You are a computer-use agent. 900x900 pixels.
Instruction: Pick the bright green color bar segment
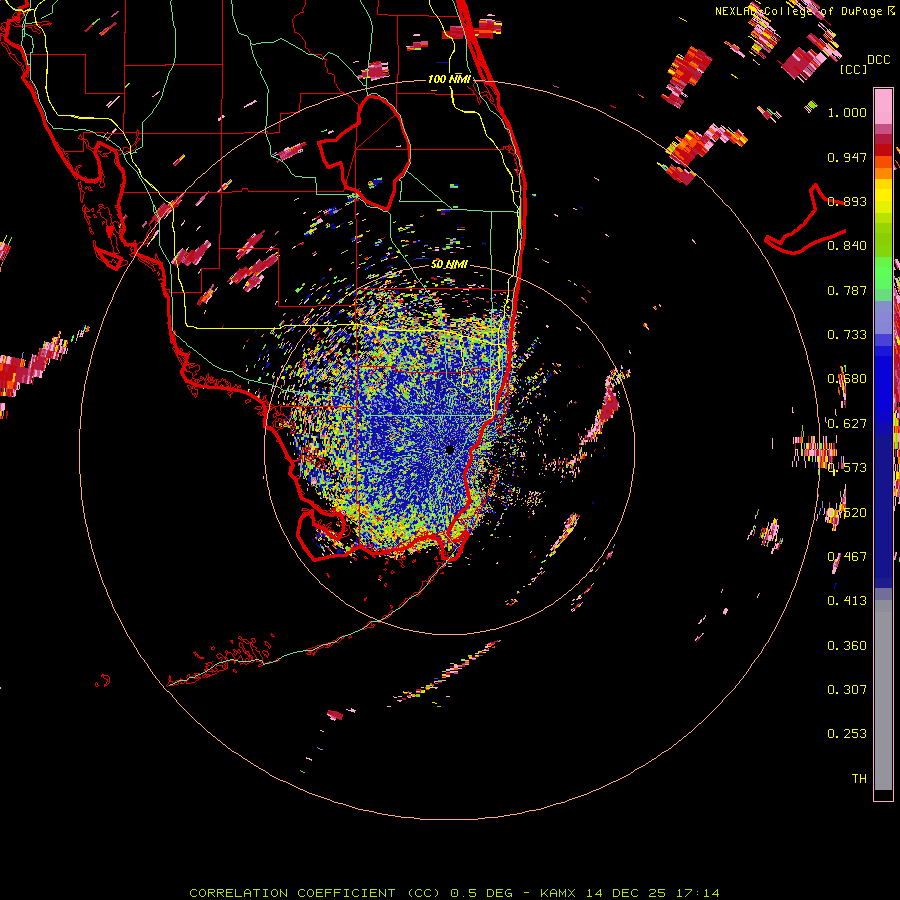click(x=883, y=273)
